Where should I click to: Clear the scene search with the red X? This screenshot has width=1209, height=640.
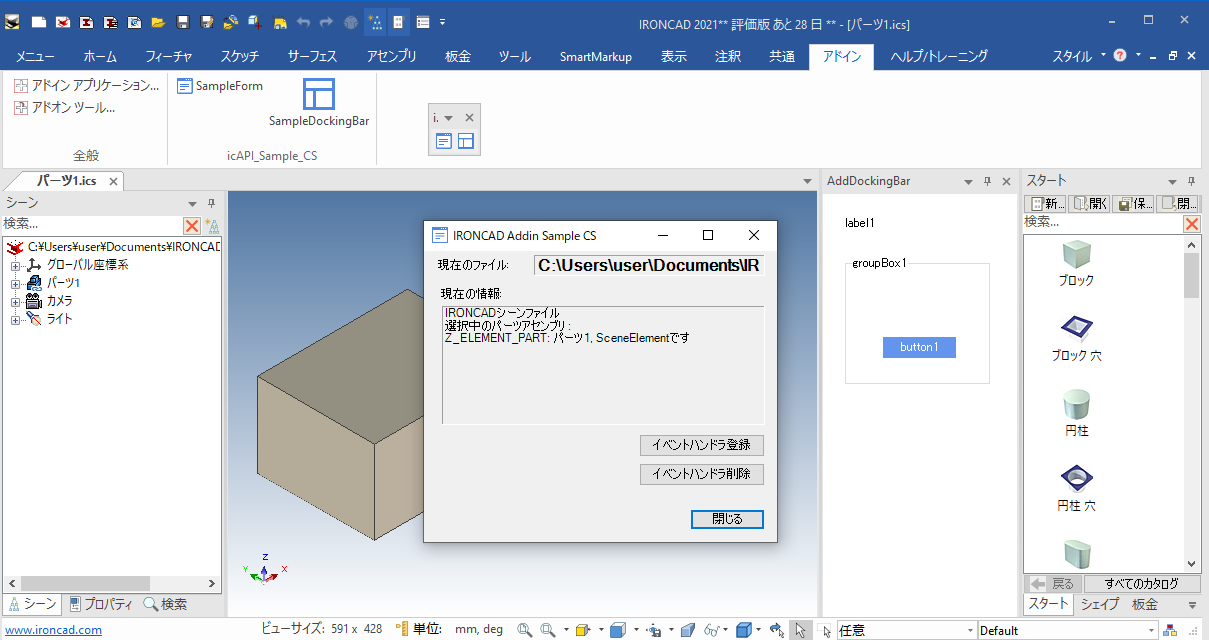pos(192,225)
